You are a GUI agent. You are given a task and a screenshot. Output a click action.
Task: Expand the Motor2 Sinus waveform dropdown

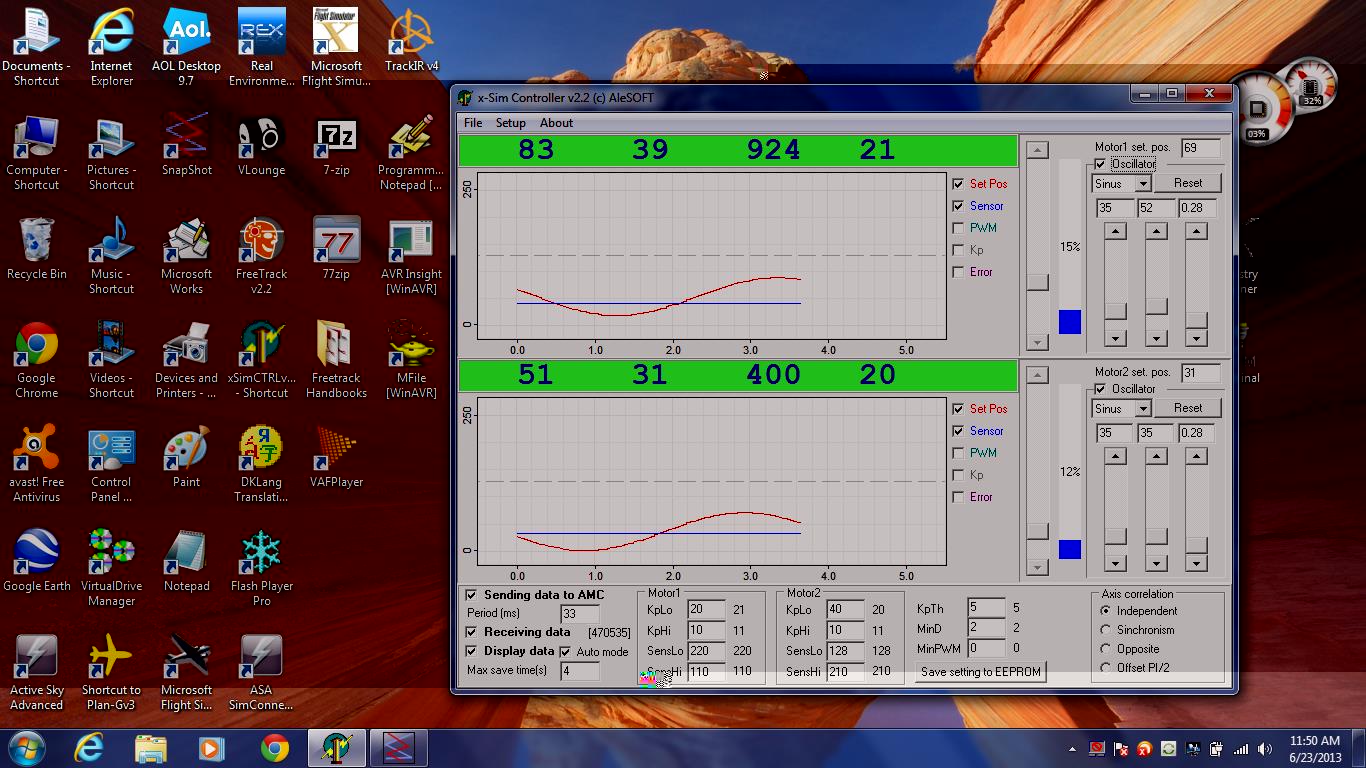[x=1142, y=409]
